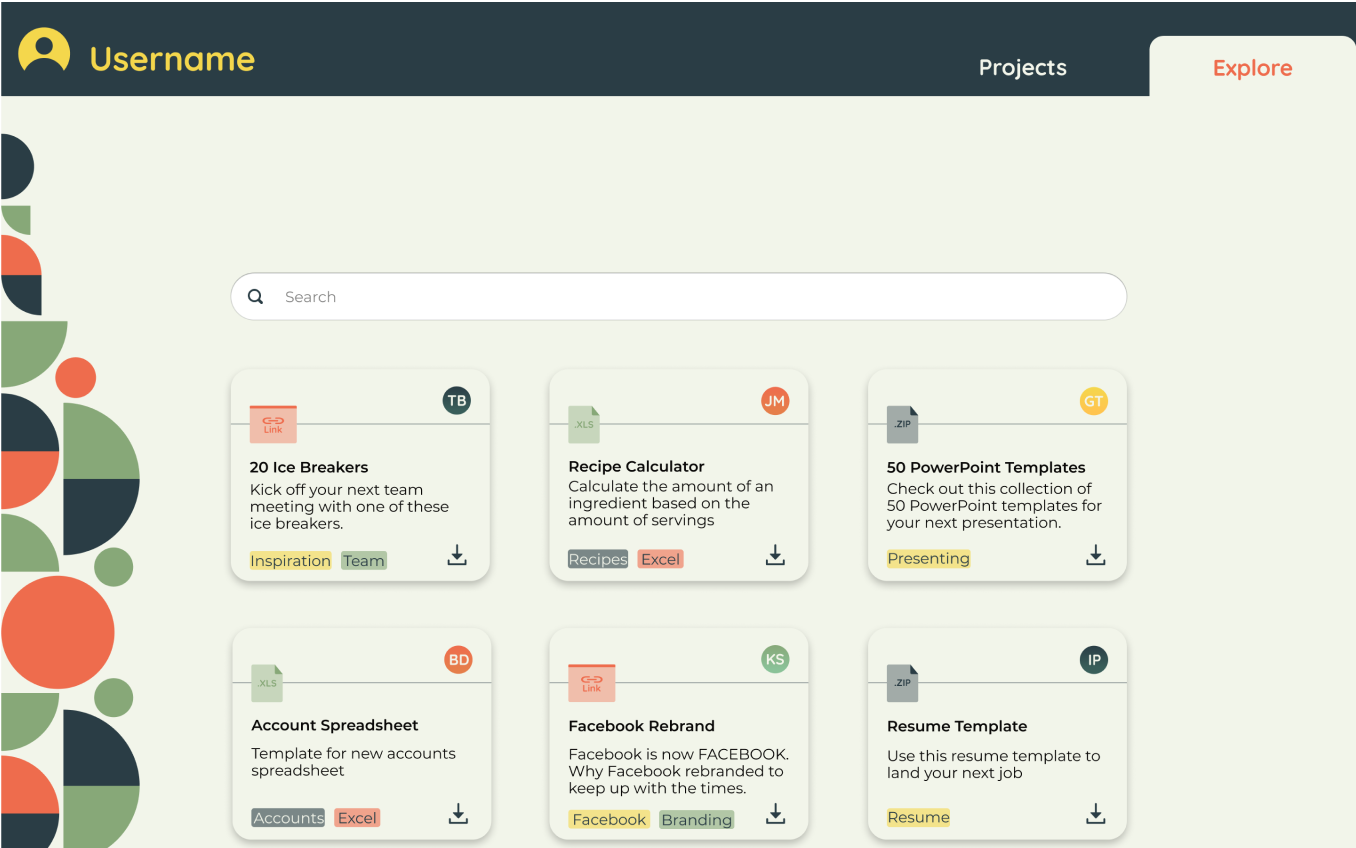1356x848 pixels.
Task: Click the search magnifier icon
Action: click(256, 297)
